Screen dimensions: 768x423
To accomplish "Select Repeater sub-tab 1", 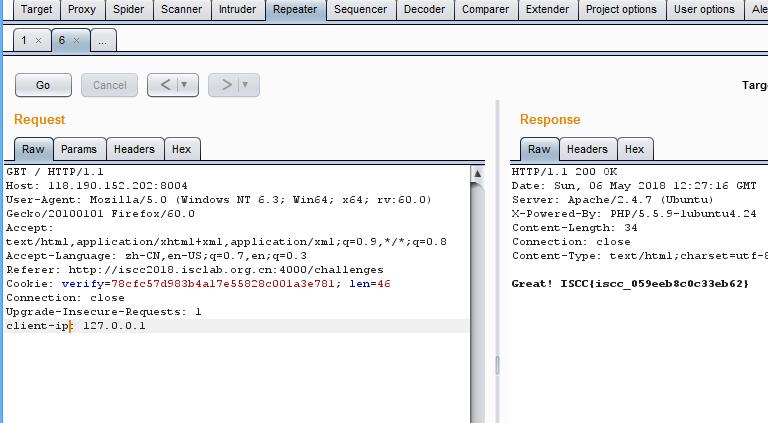I will point(24,40).
